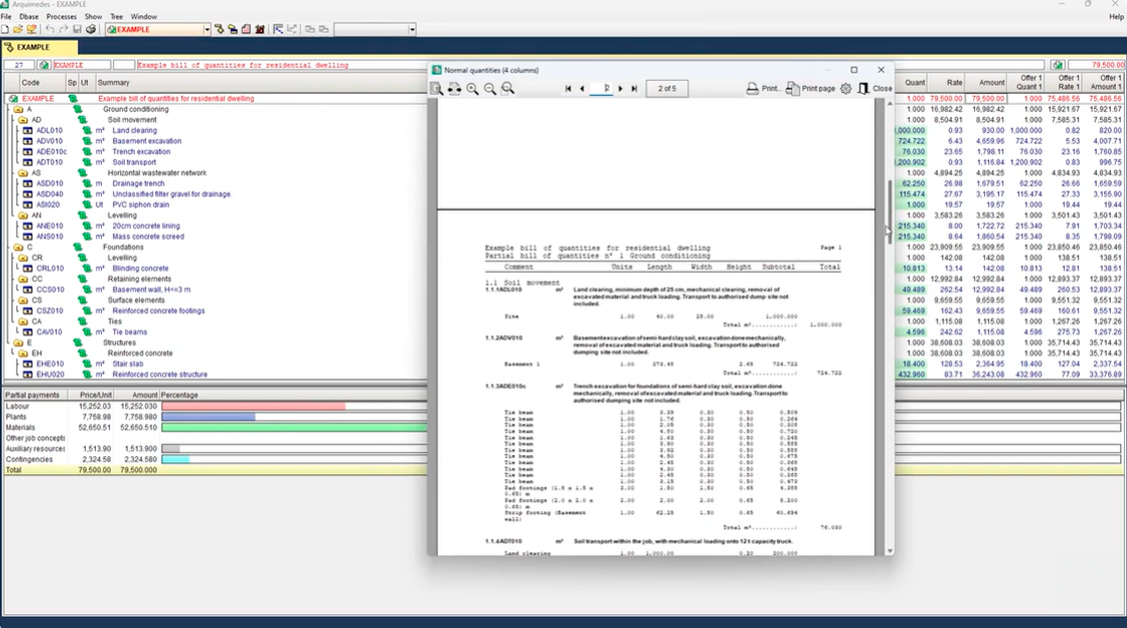Go to next page in preview
The image size is (1127, 628).
pos(621,89)
